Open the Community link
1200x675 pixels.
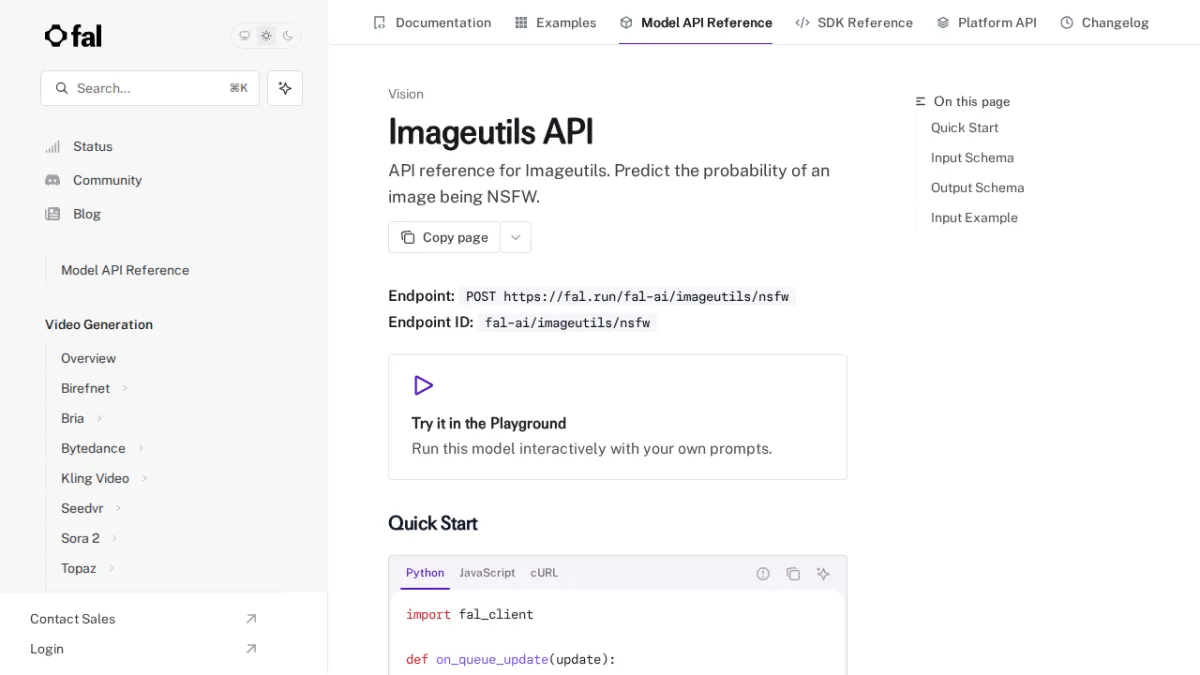tap(107, 180)
